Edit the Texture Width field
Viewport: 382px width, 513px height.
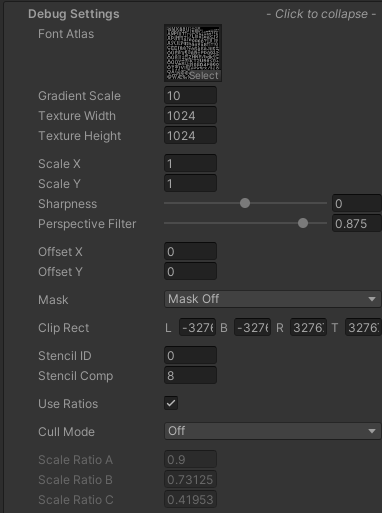[x=190, y=116]
